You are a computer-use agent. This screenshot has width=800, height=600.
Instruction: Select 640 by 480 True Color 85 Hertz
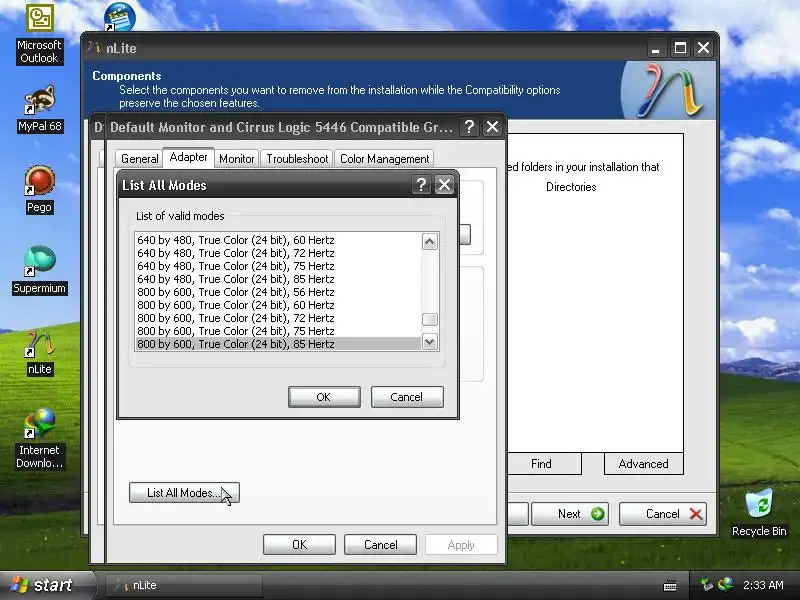click(278, 279)
